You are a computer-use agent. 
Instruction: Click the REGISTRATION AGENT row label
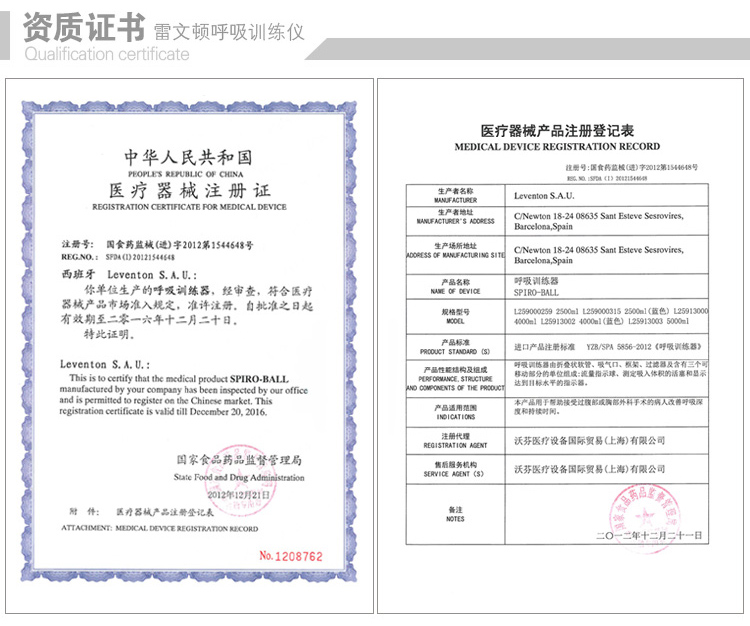(455, 441)
